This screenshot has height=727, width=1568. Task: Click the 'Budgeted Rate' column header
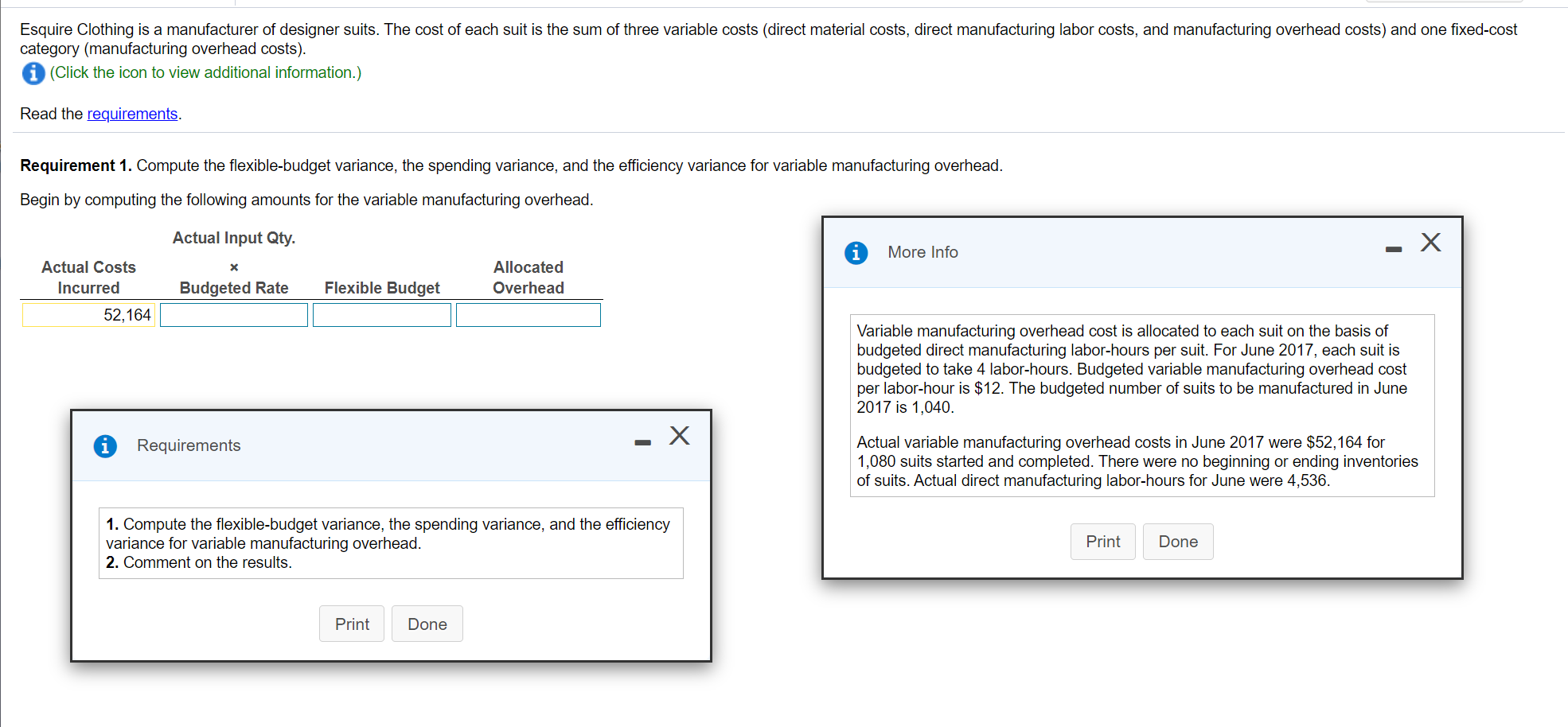[234, 288]
